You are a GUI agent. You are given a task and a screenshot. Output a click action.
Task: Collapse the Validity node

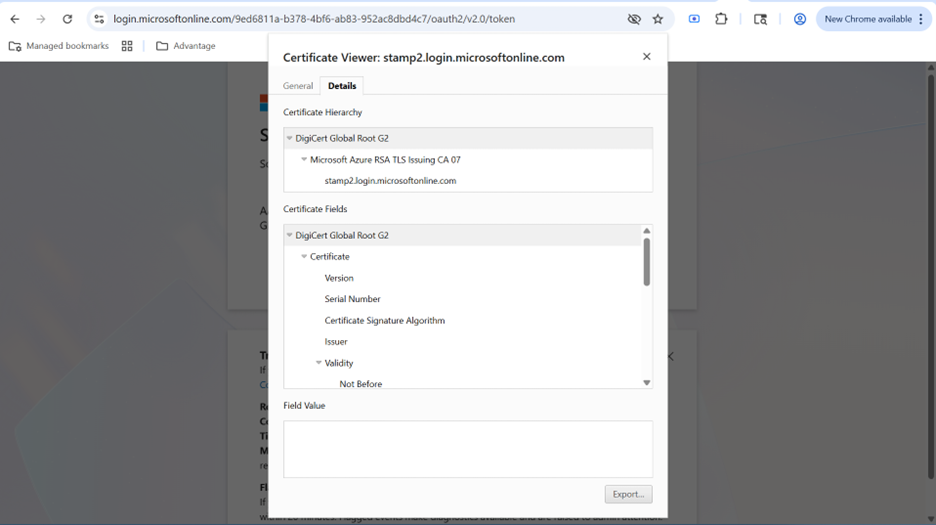tap(319, 363)
